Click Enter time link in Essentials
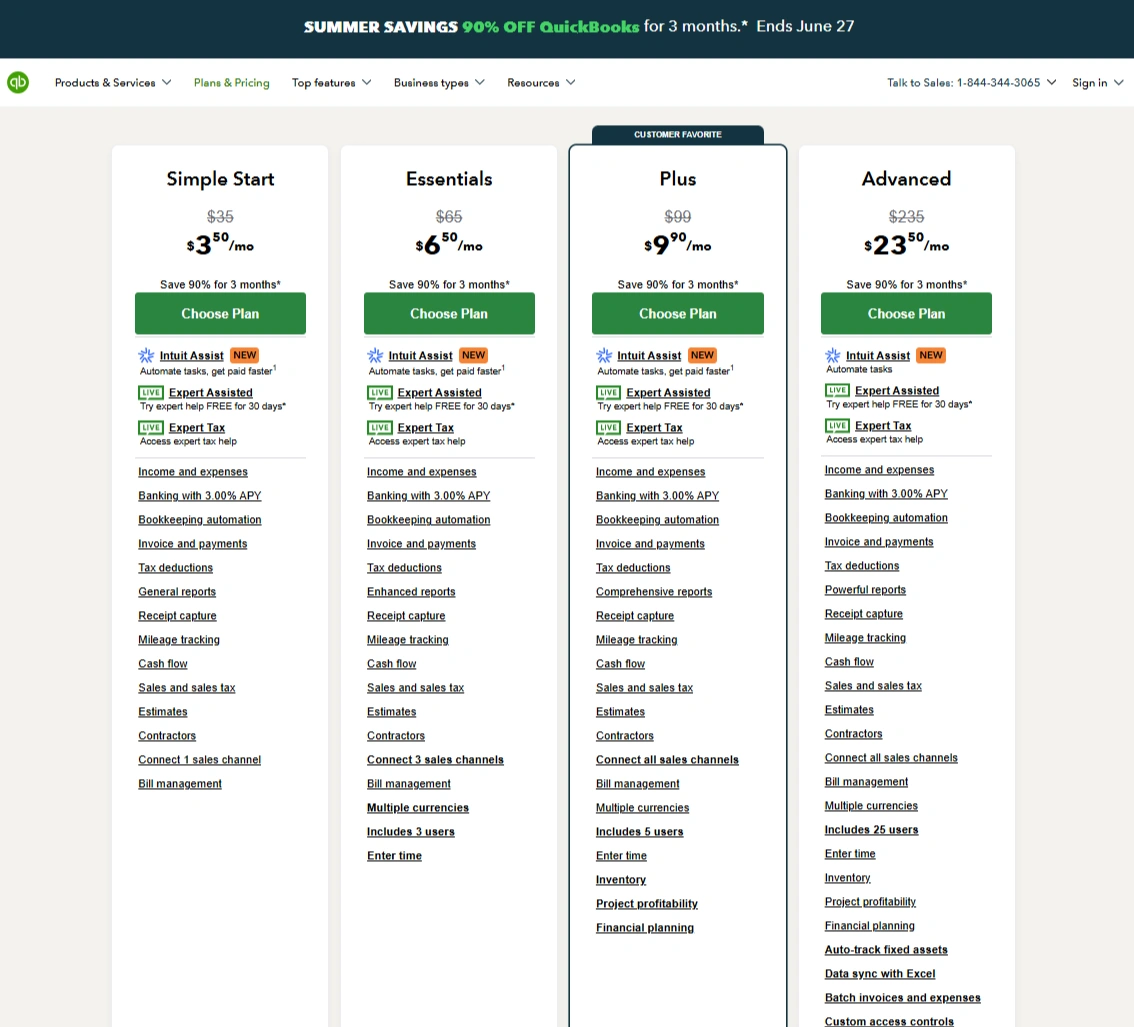The height and width of the screenshot is (1027, 1134). click(394, 856)
